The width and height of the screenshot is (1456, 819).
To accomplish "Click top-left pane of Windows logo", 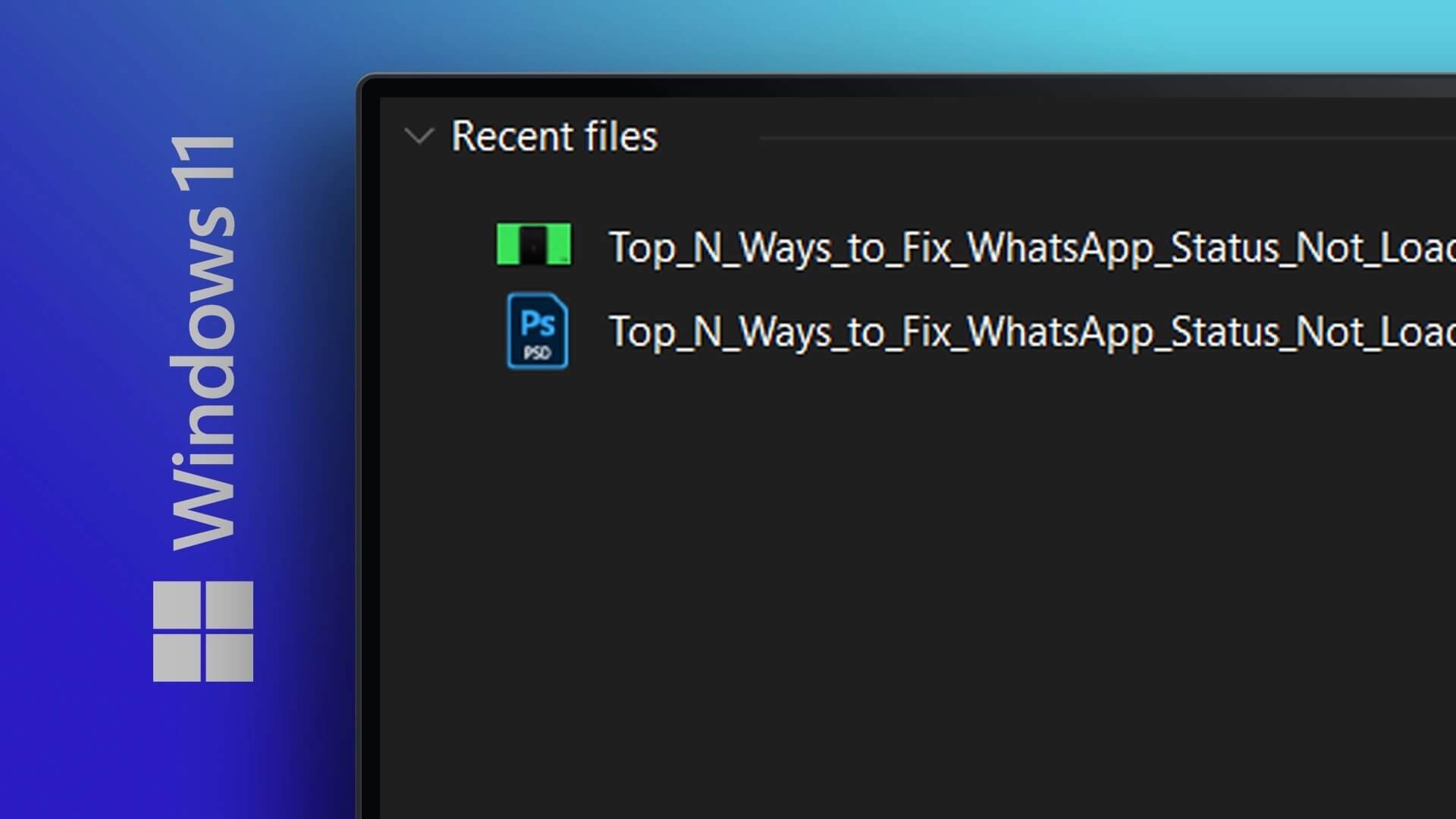I will (x=177, y=604).
